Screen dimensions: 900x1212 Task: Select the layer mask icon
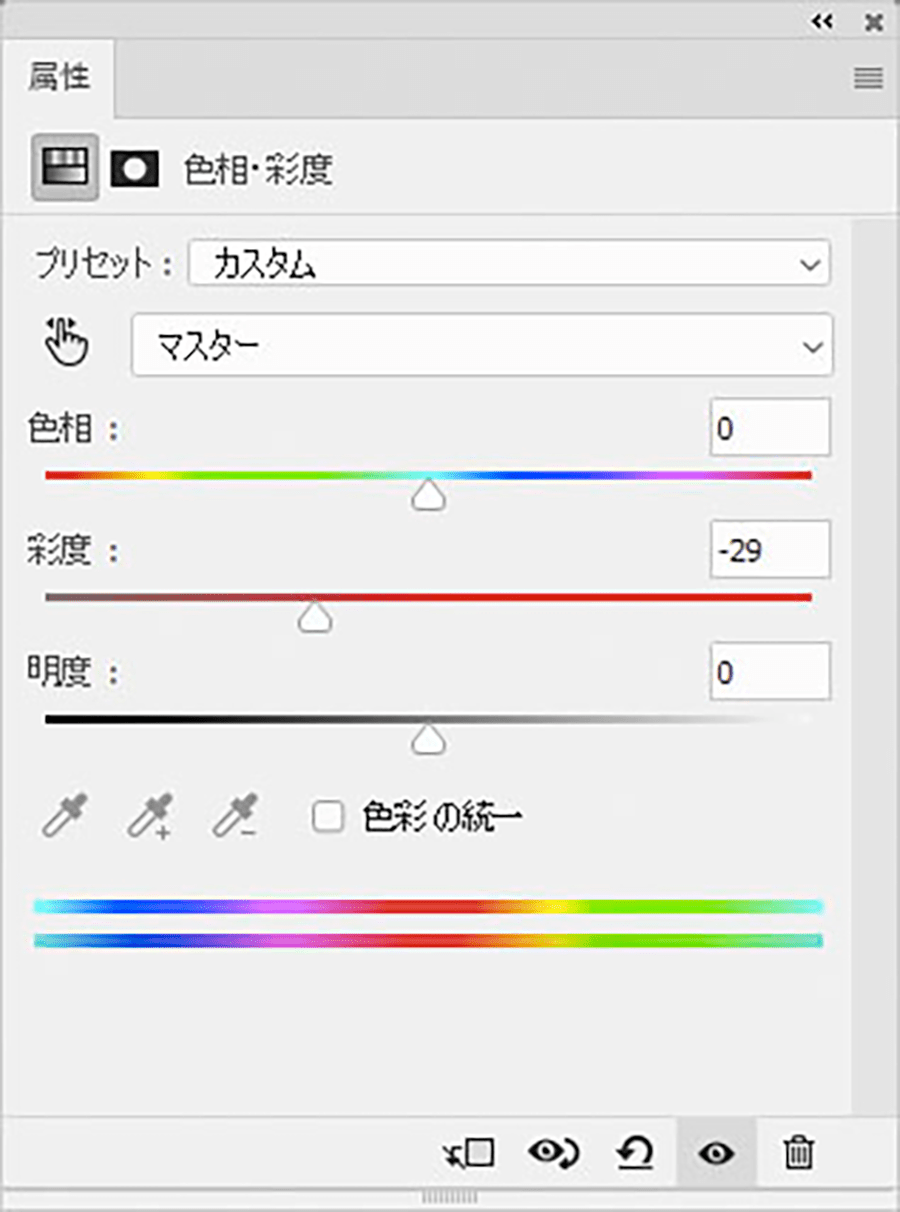[134, 169]
